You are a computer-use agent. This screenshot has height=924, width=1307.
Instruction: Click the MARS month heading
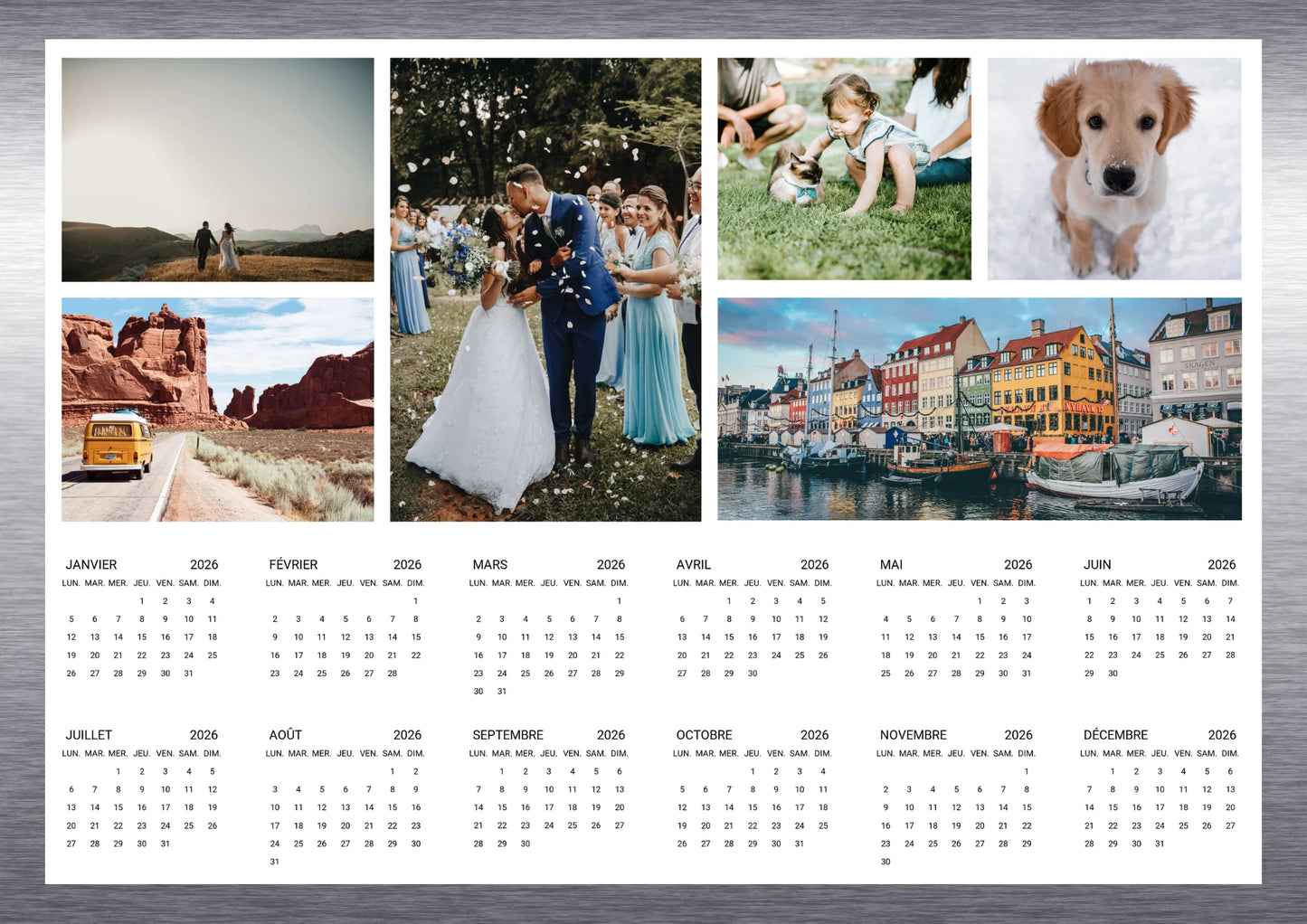pos(490,564)
